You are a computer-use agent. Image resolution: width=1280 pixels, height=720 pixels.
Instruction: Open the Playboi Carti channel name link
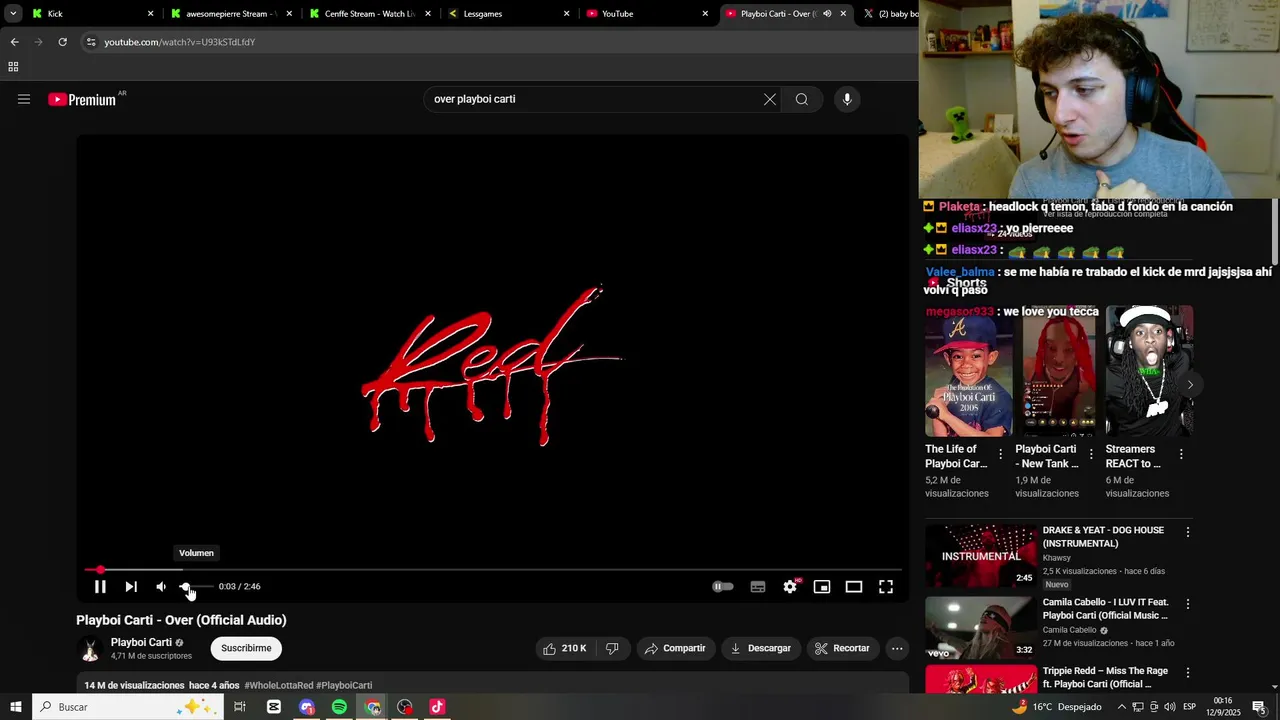click(x=141, y=642)
